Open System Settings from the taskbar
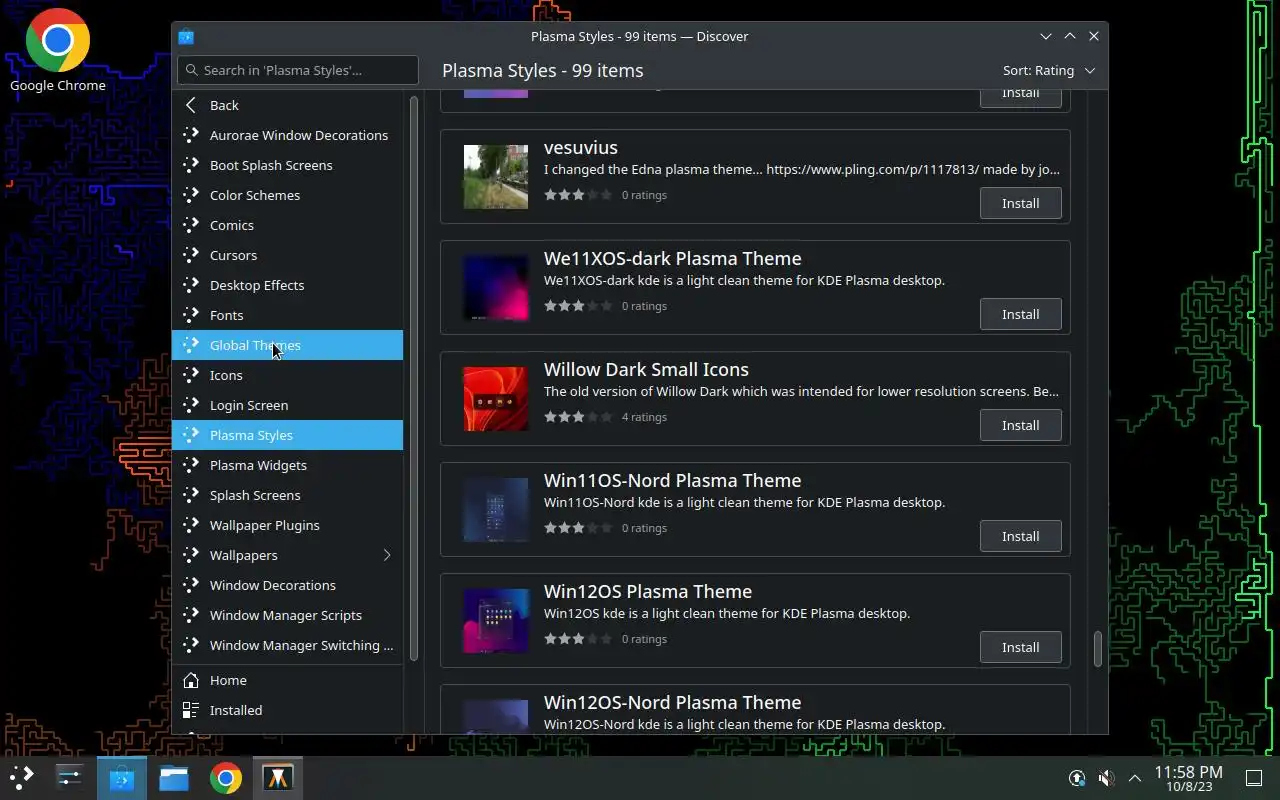Image resolution: width=1280 pixels, height=800 pixels. pos(69,777)
